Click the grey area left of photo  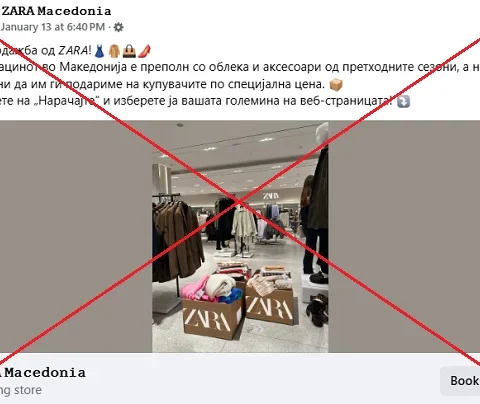pos(76,237)
